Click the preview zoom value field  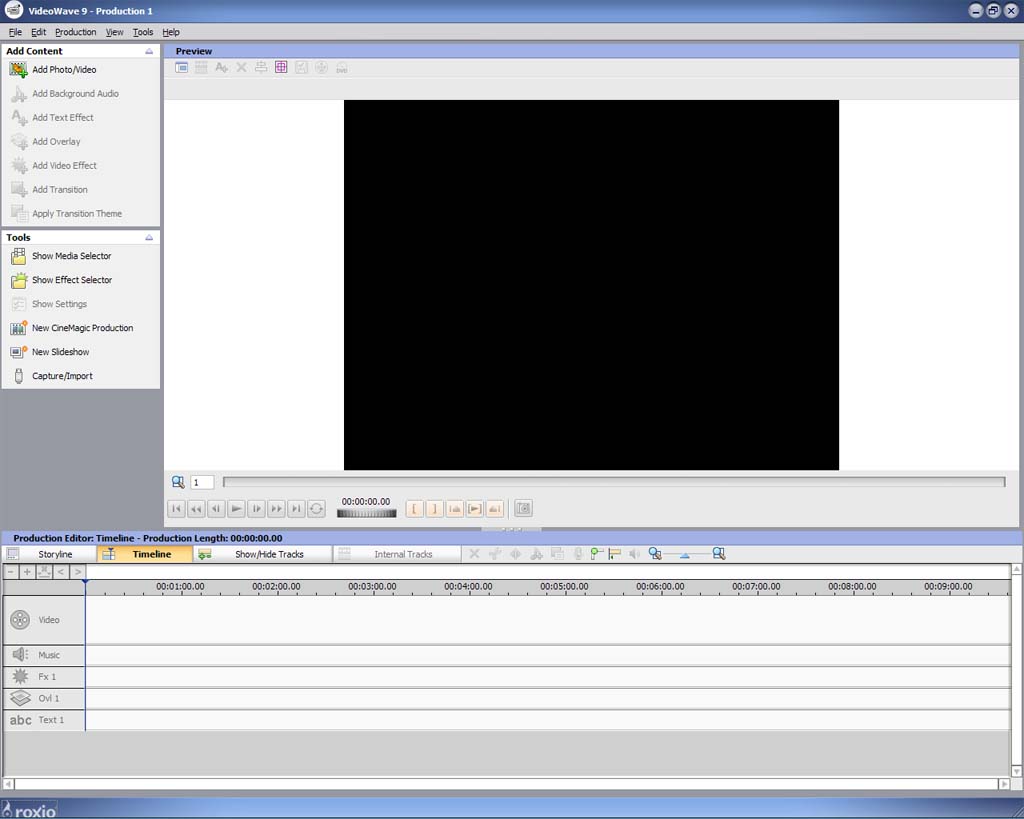(x=202, y=482)
